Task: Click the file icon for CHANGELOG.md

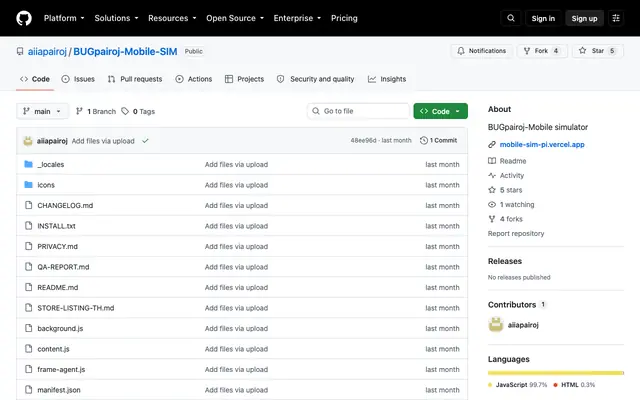Action: click(x=28, y=205)
